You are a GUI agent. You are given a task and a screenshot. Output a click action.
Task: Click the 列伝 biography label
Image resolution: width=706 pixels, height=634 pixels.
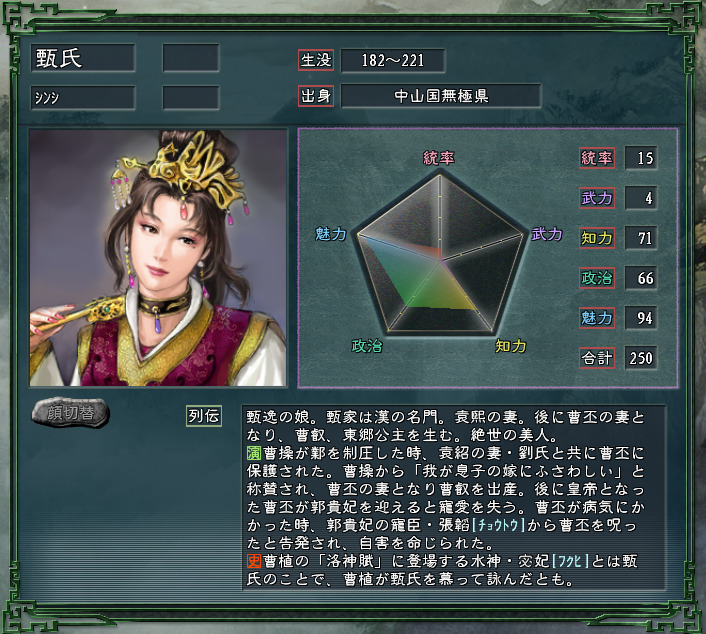(x=204, y=416)
